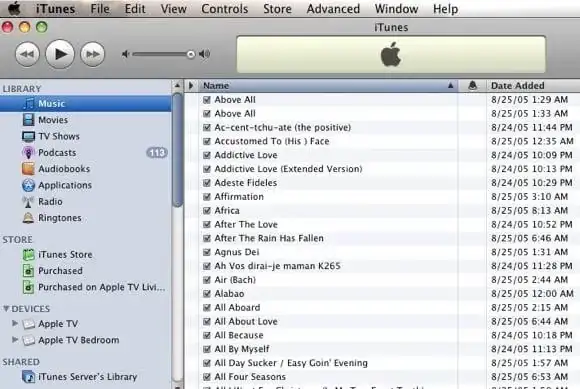
Task: Open the Store menu
Action: click(x=277, y=9)
